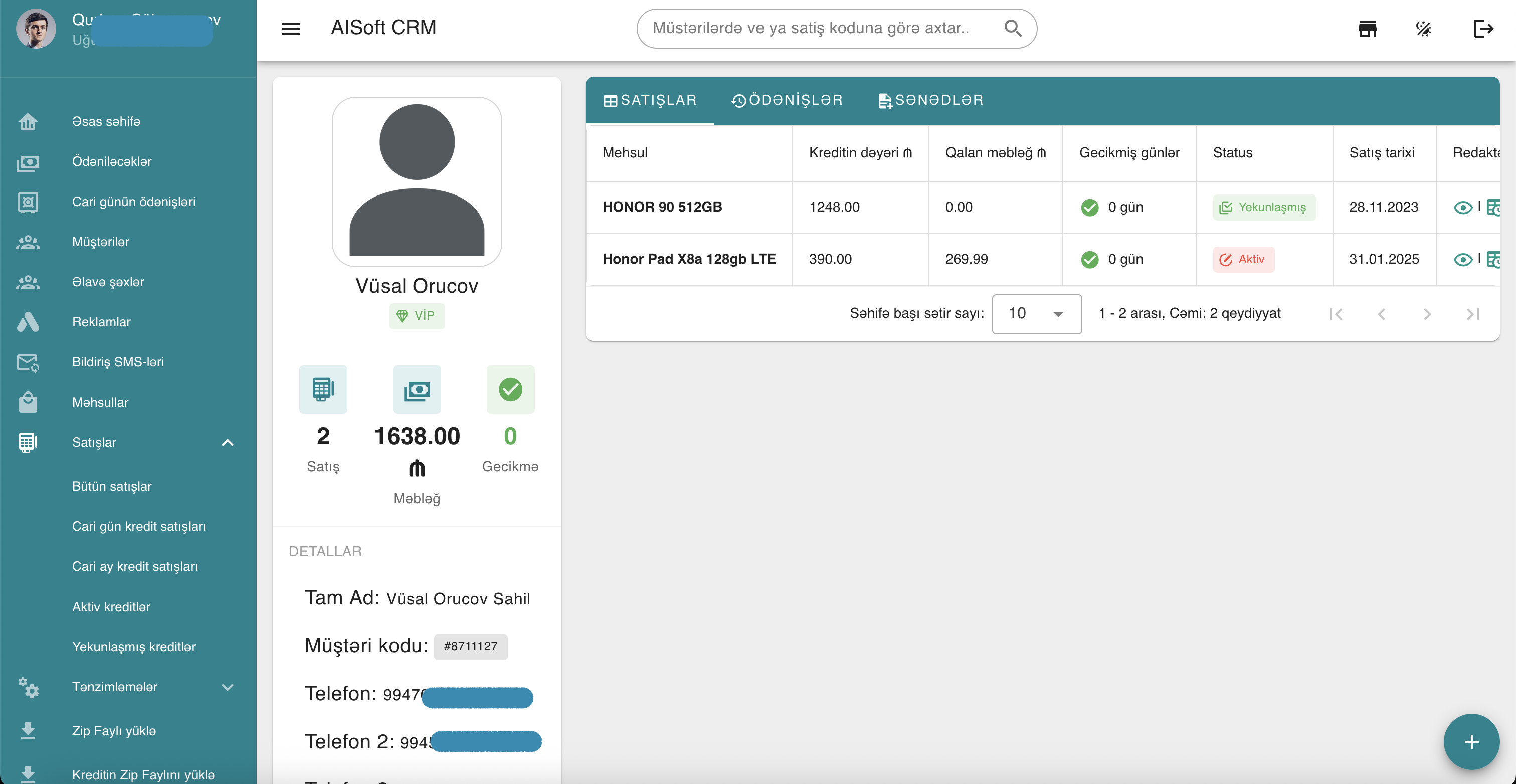Click the search magnifier icon
Viewport: 1516px width, 784px height.
click(1012, 28)
